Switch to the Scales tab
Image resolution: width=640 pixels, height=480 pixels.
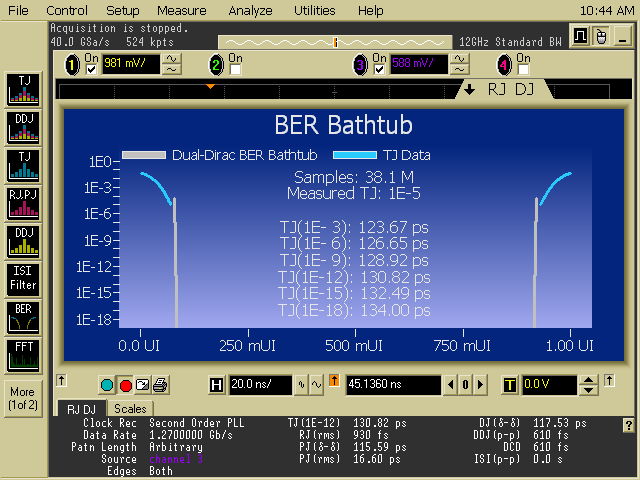(129, 409)
